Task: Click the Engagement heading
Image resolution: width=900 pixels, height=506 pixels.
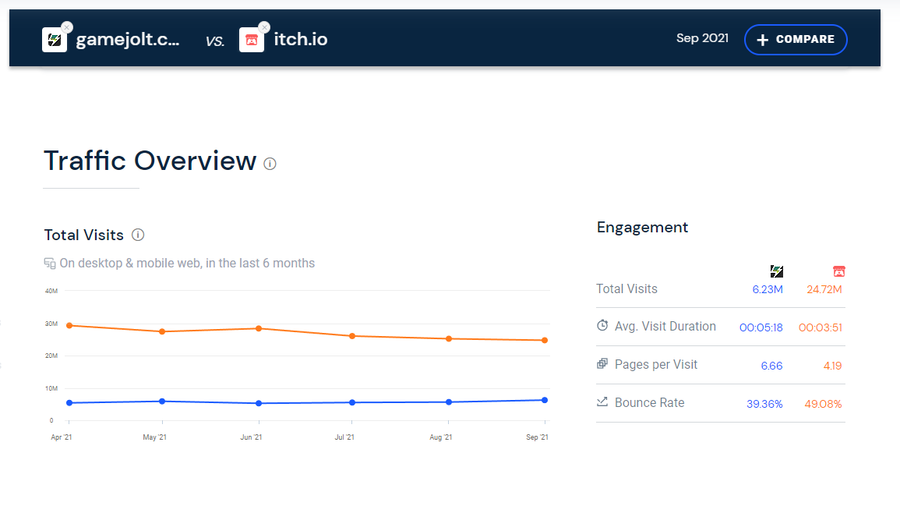Action: coord(642,228)
